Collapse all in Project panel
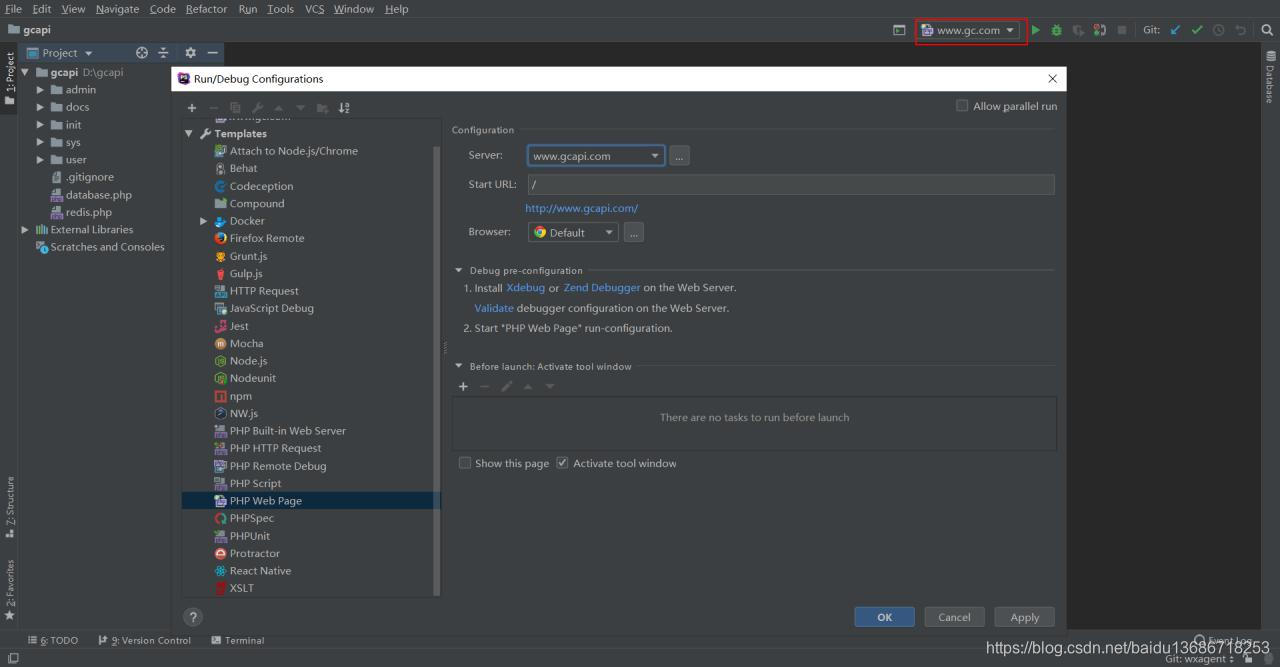 [163, 53]
